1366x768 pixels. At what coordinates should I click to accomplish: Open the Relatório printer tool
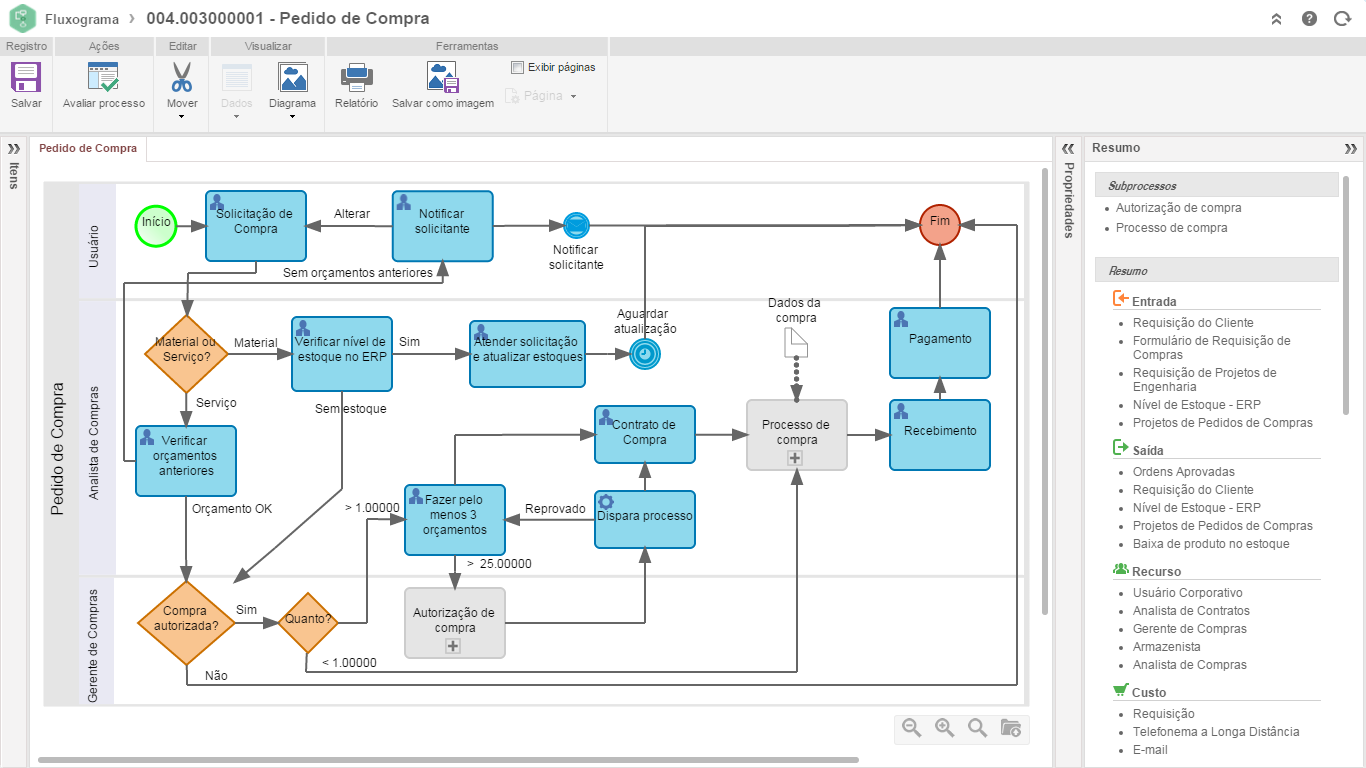[356, 78]
